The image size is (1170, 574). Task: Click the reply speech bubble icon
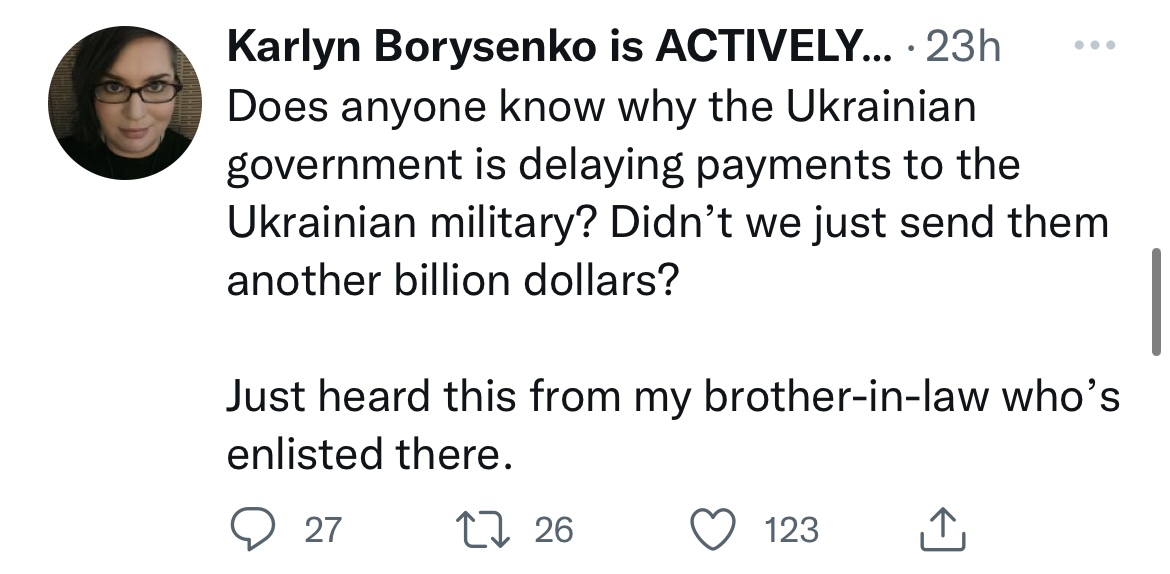(254, 529)
